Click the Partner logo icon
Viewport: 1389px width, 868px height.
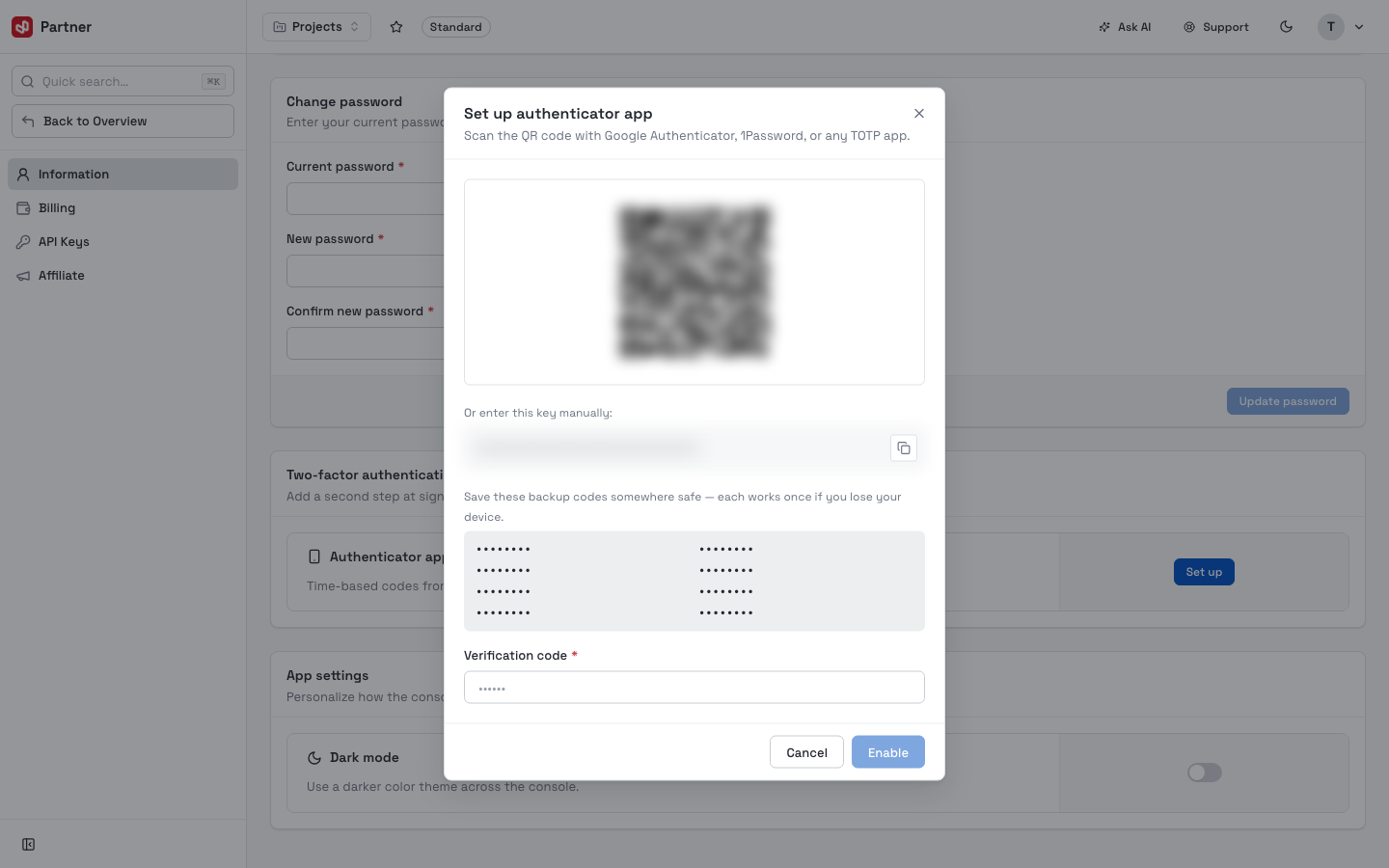(x=22, y=27)
